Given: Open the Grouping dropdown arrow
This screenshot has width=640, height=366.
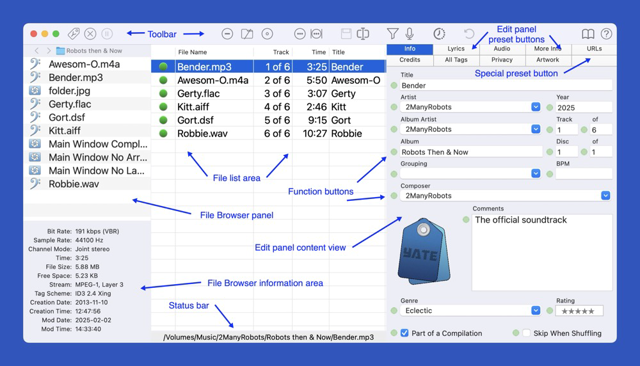Looking at the screenshot, I should [x=536, y=173].
